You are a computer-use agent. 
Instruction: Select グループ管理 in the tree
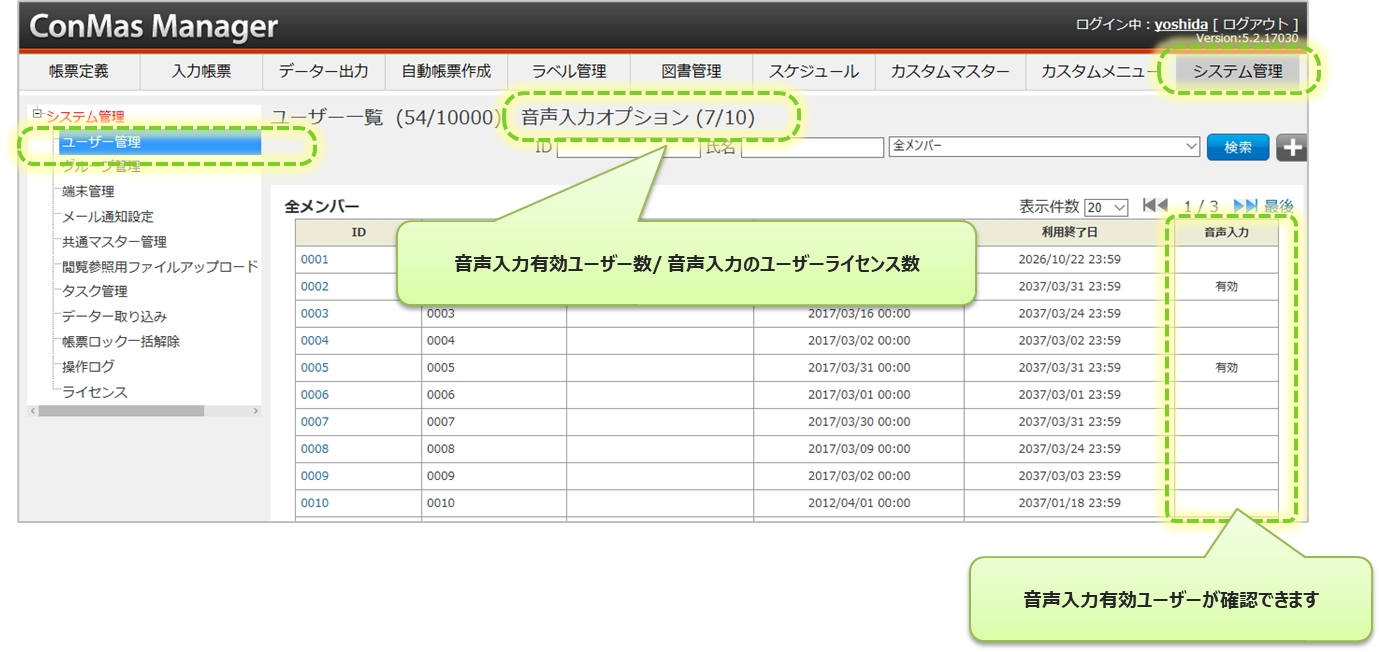pos(101,167)
